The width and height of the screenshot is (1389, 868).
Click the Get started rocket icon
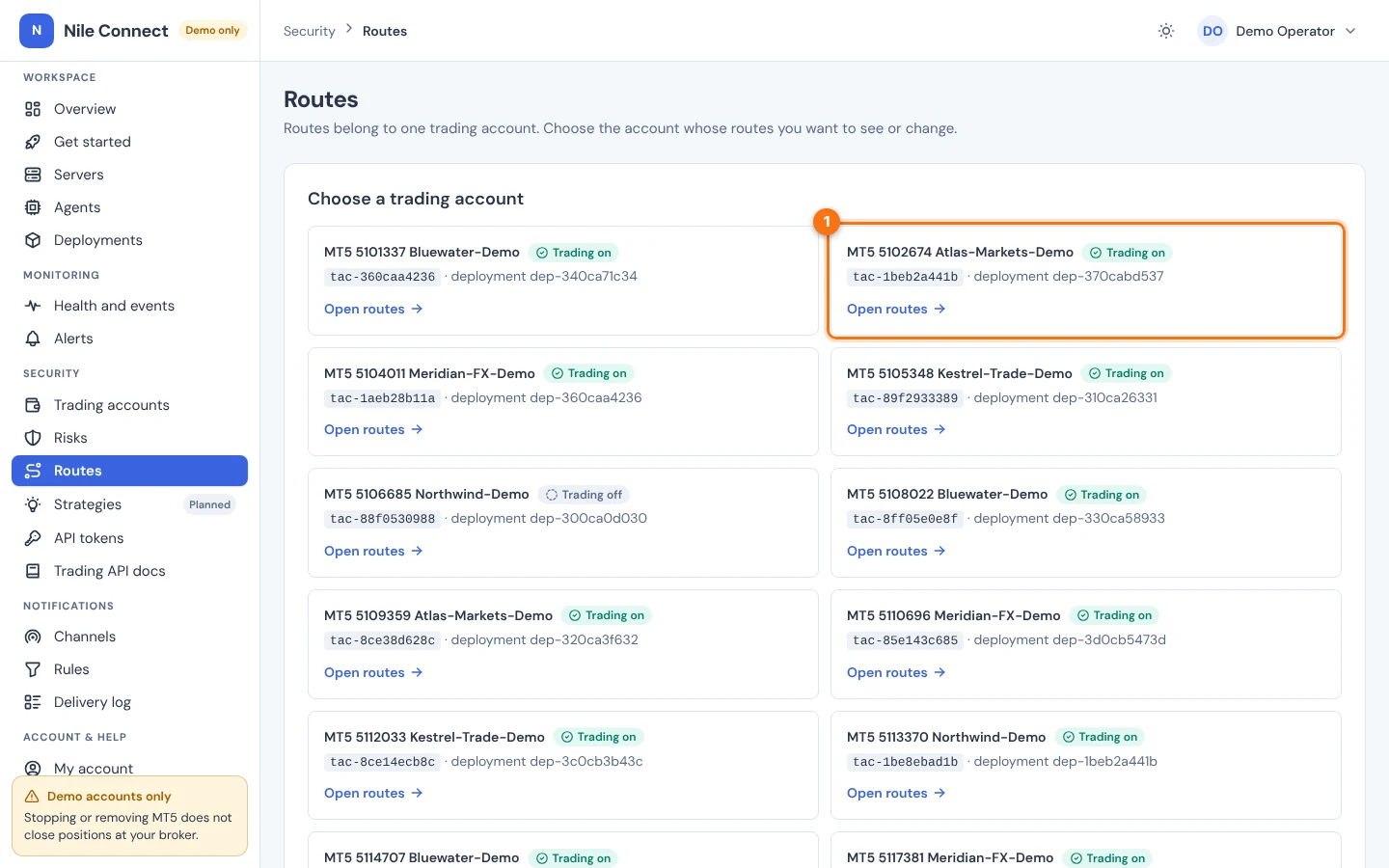point(33,142)
